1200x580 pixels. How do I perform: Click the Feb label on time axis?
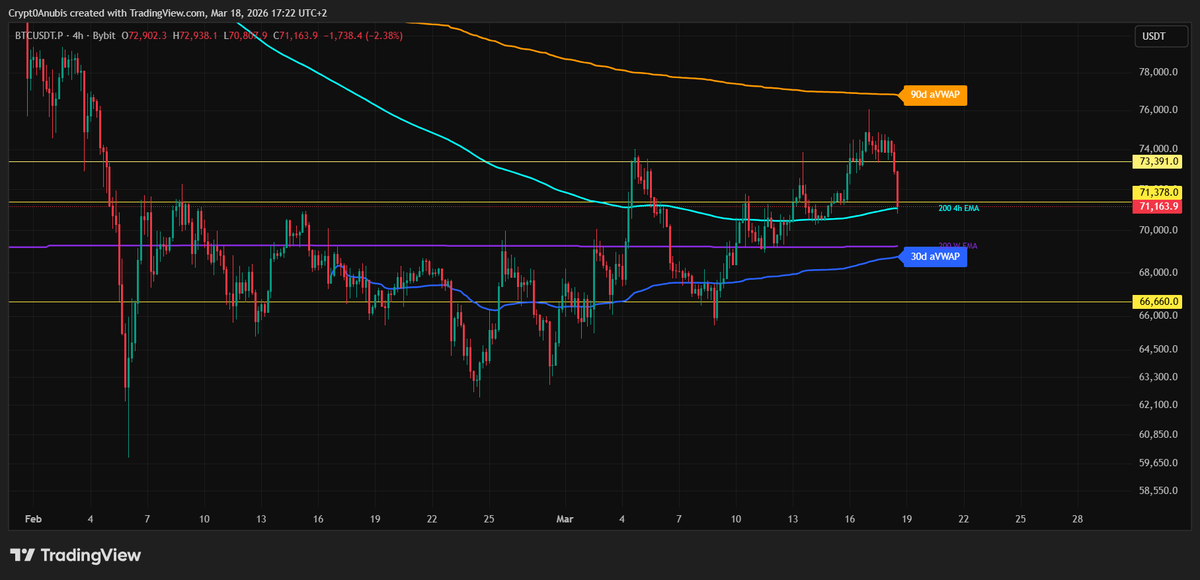pos(32,521)
